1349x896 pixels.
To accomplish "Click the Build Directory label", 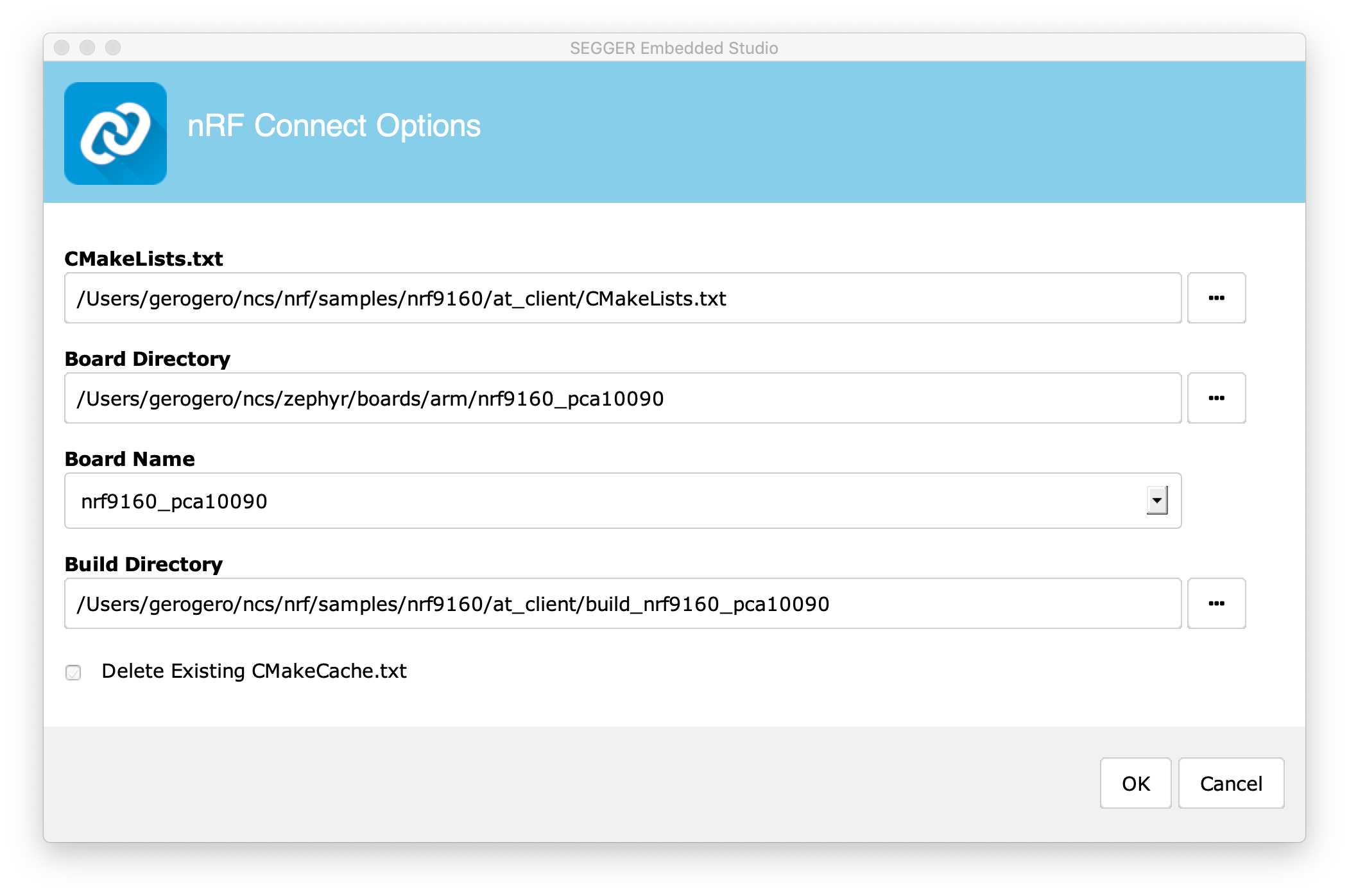I will pos(144,564).
